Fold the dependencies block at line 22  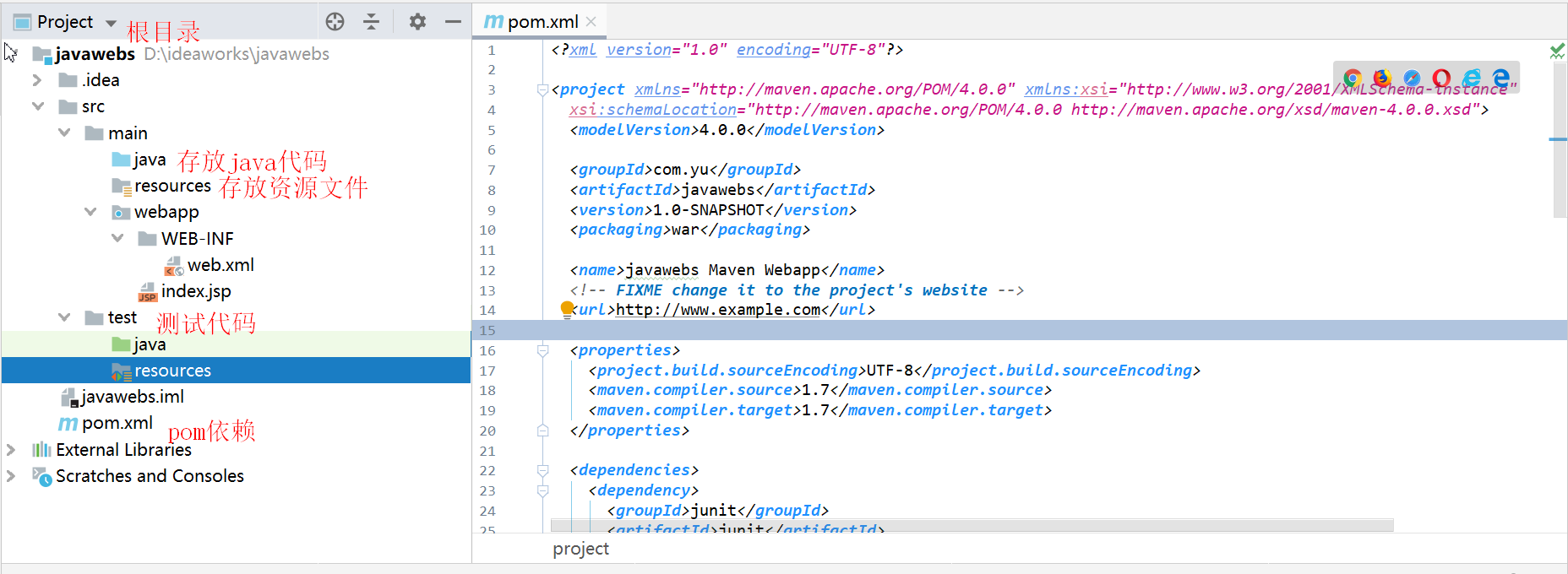pyautogui.click(x=542, y=470)
